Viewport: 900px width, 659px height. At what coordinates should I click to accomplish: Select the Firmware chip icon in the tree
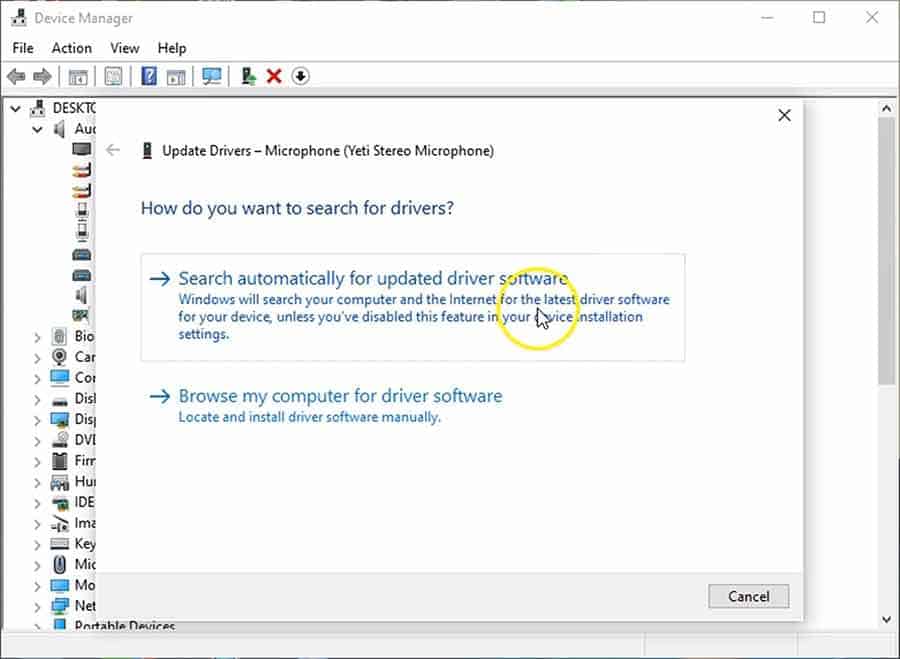point(59,461)
